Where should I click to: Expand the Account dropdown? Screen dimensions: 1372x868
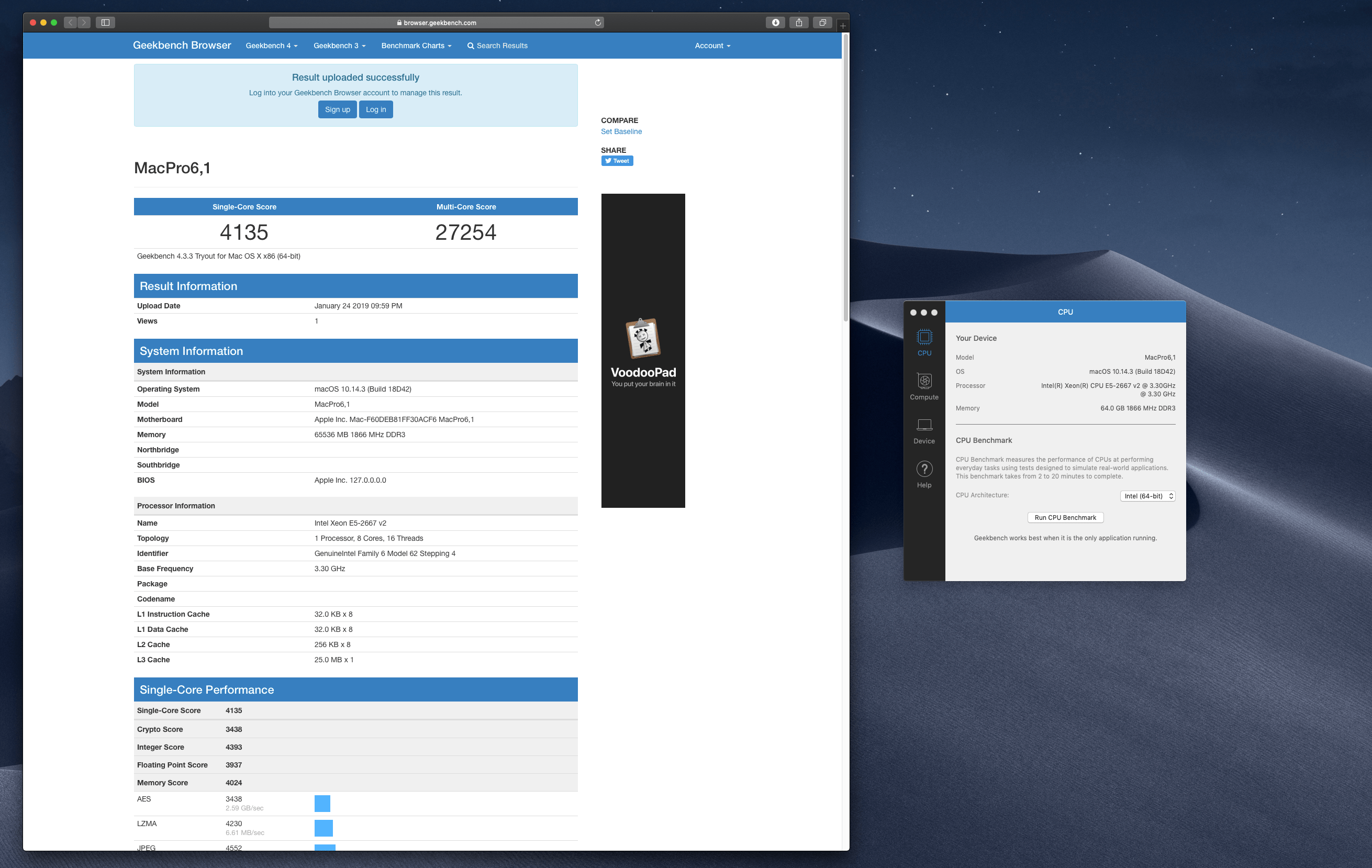712,46
